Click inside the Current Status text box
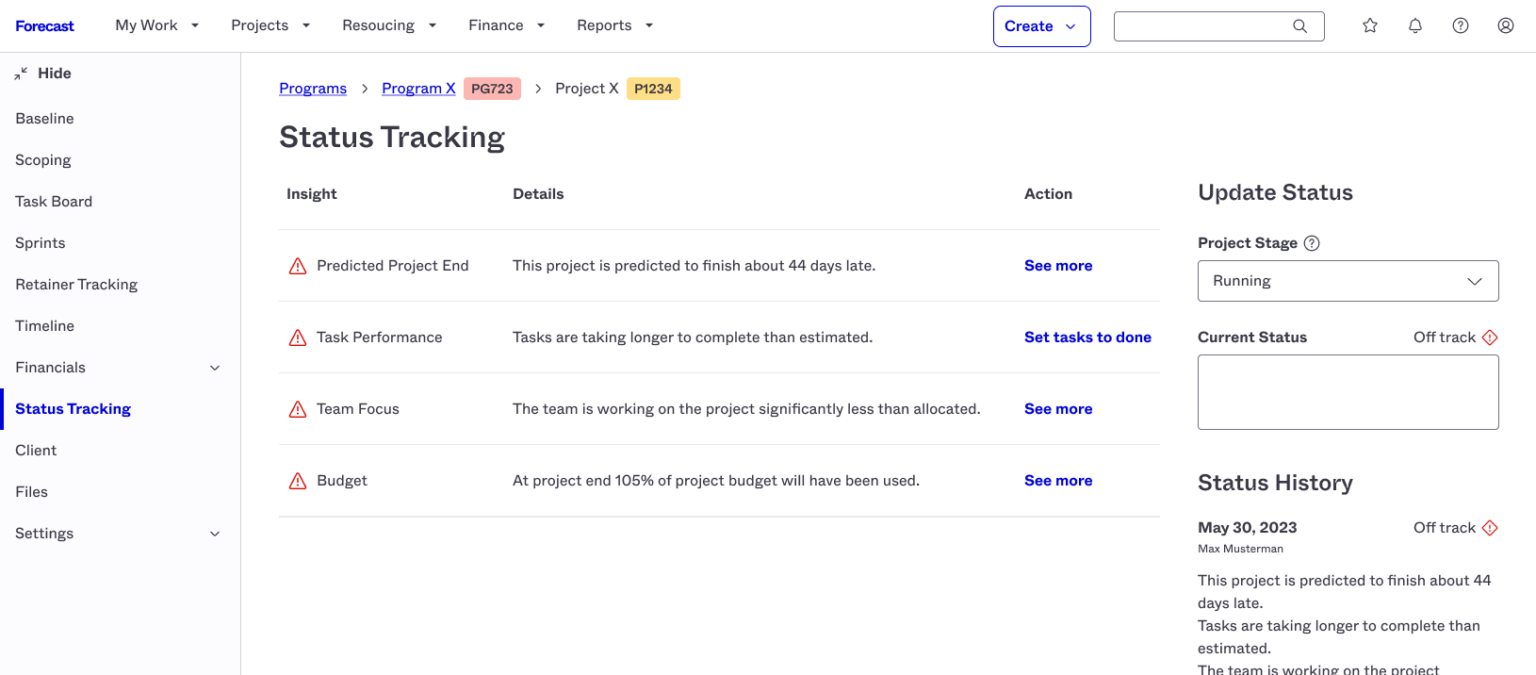The width and height of the screenshot is (1536, 675). point(1347,391)
